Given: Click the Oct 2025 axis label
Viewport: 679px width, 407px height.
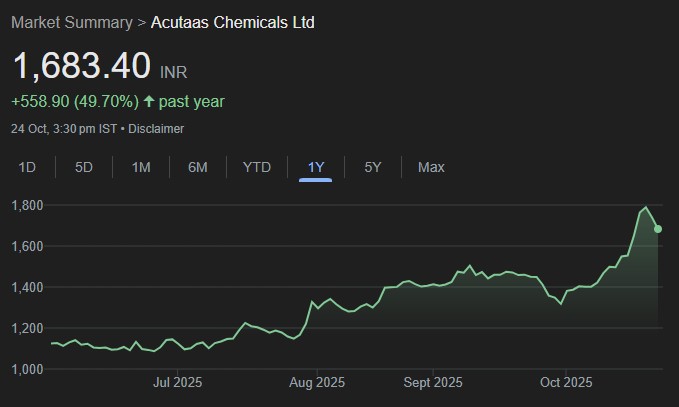Looking at the screenshot, I should 565,382.
